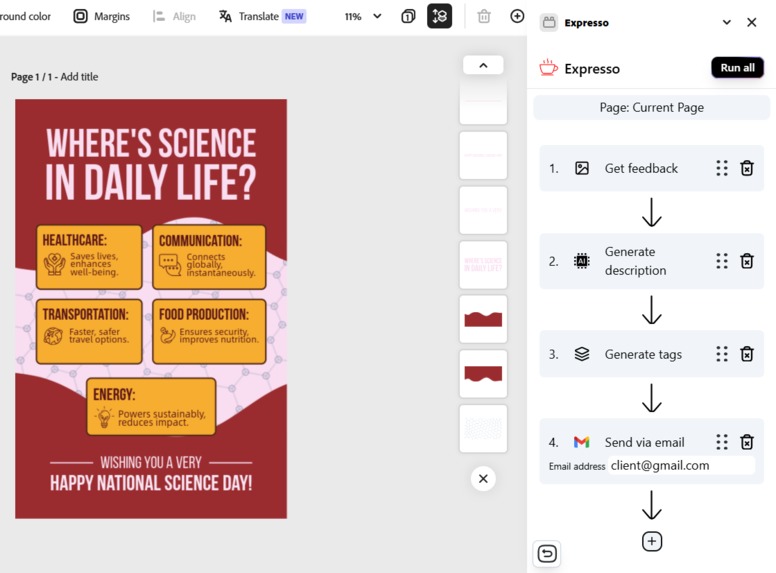Image resolution: width=776 pixels, height=573 pixels.
Task: Click the drag handle for Generate tags
Action: click(x=722, y=354)
